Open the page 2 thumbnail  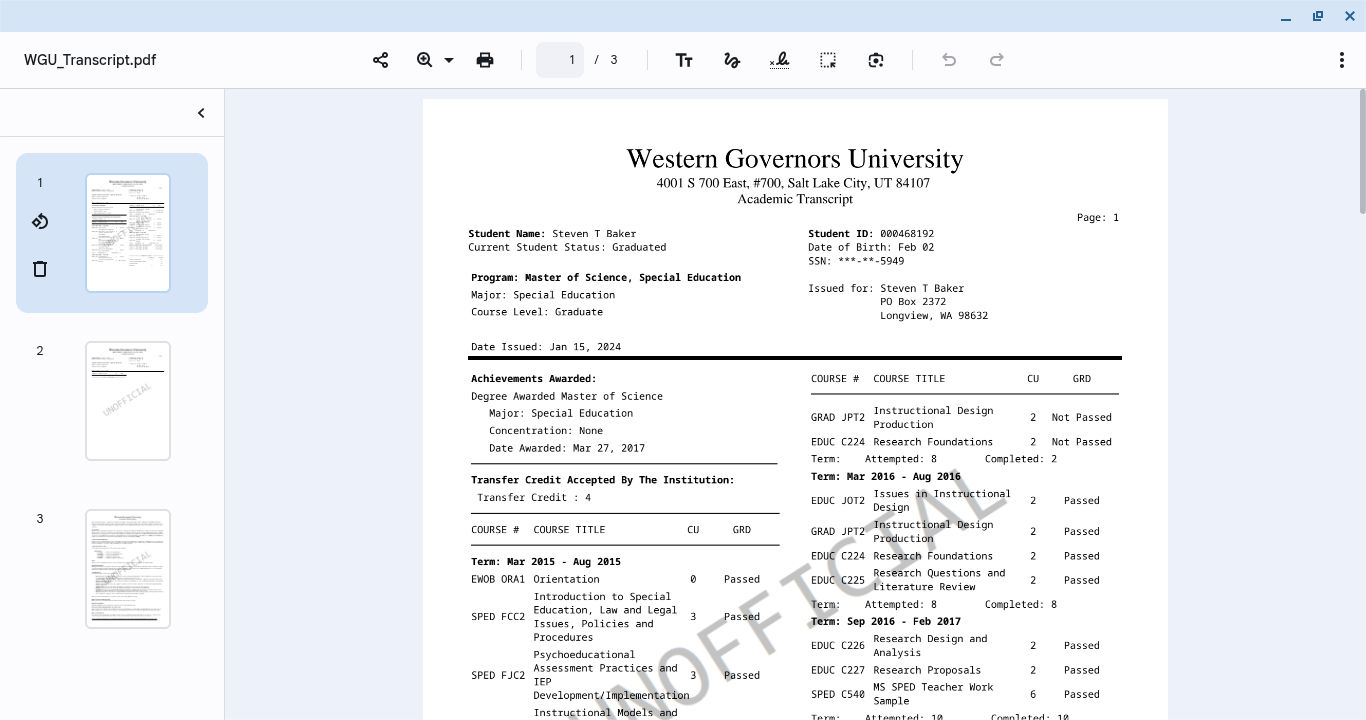coord(128,401)
